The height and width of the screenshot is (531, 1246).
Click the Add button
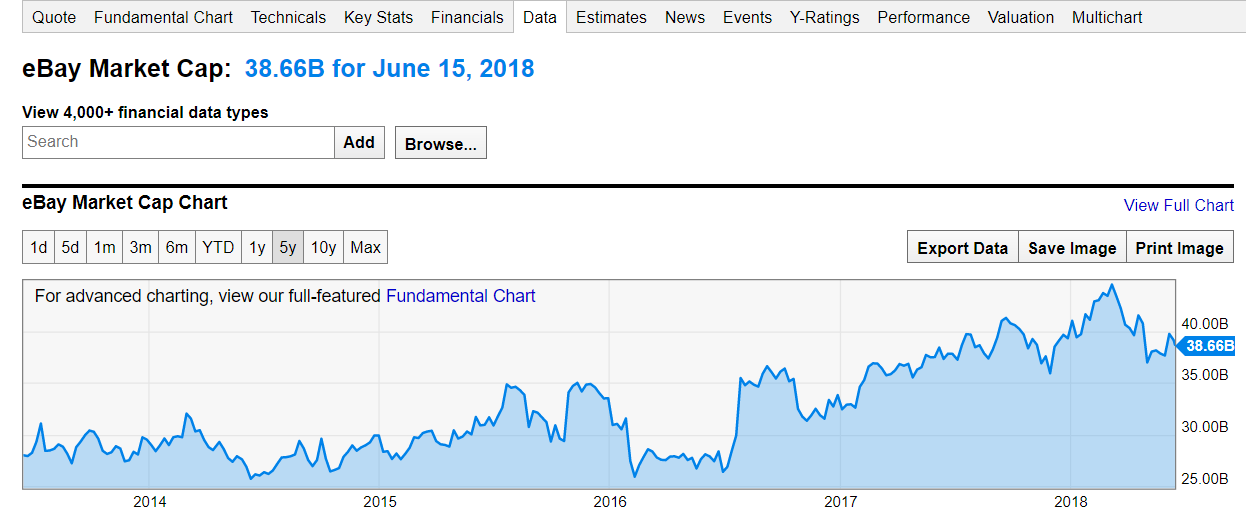359,142
